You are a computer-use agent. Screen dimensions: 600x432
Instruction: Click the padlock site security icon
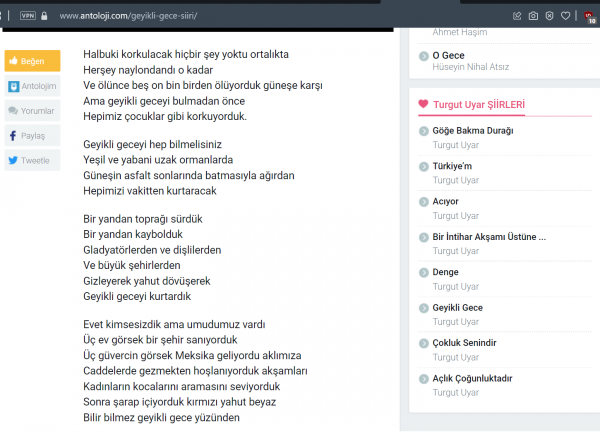[x=44, y=16]
